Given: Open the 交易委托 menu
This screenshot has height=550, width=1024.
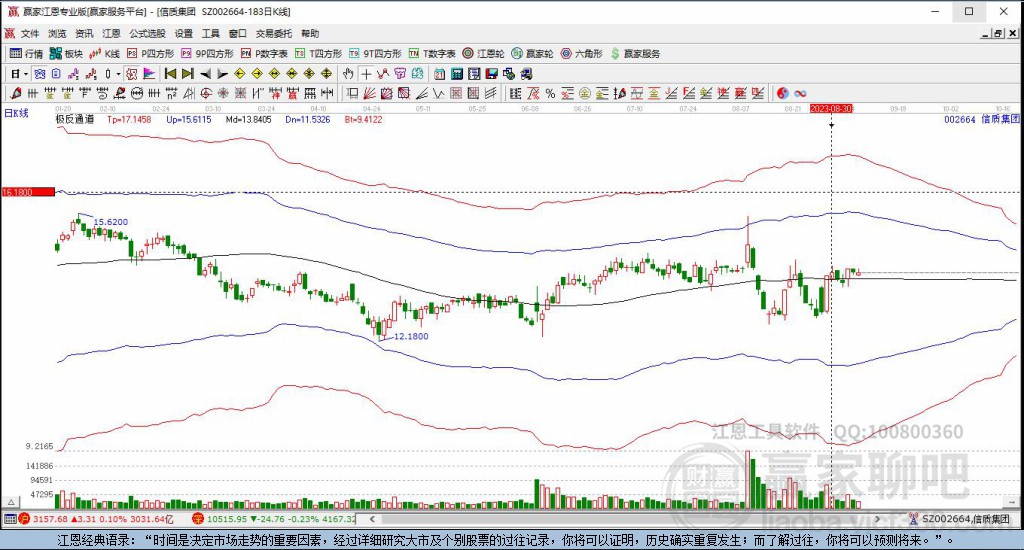Looking at the screenshot, I should pyautogui.click(x=274, y=33).
